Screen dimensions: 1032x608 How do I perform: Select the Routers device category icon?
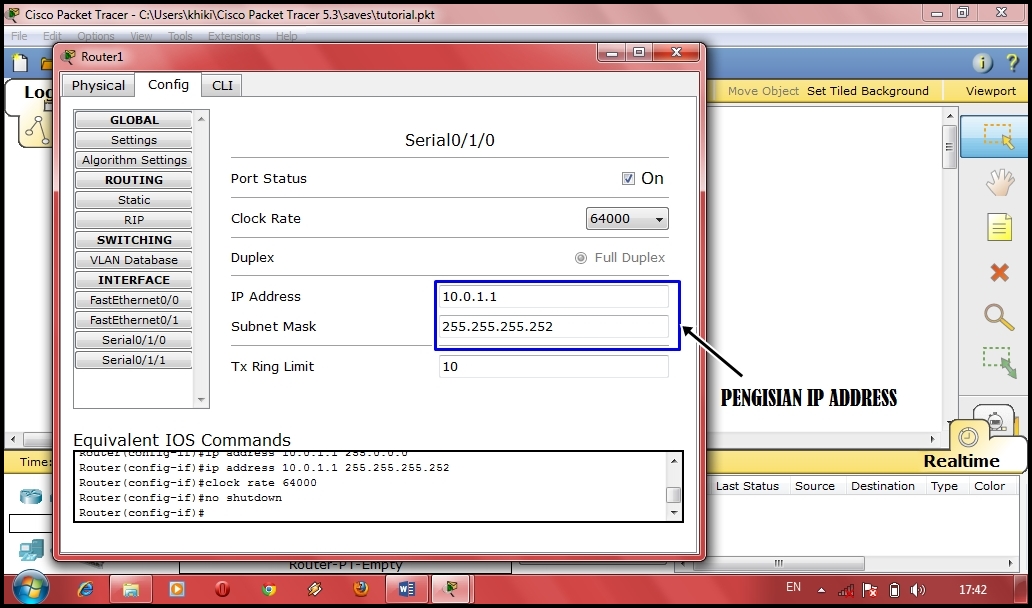pyautogui.click(x=30, y=495)
